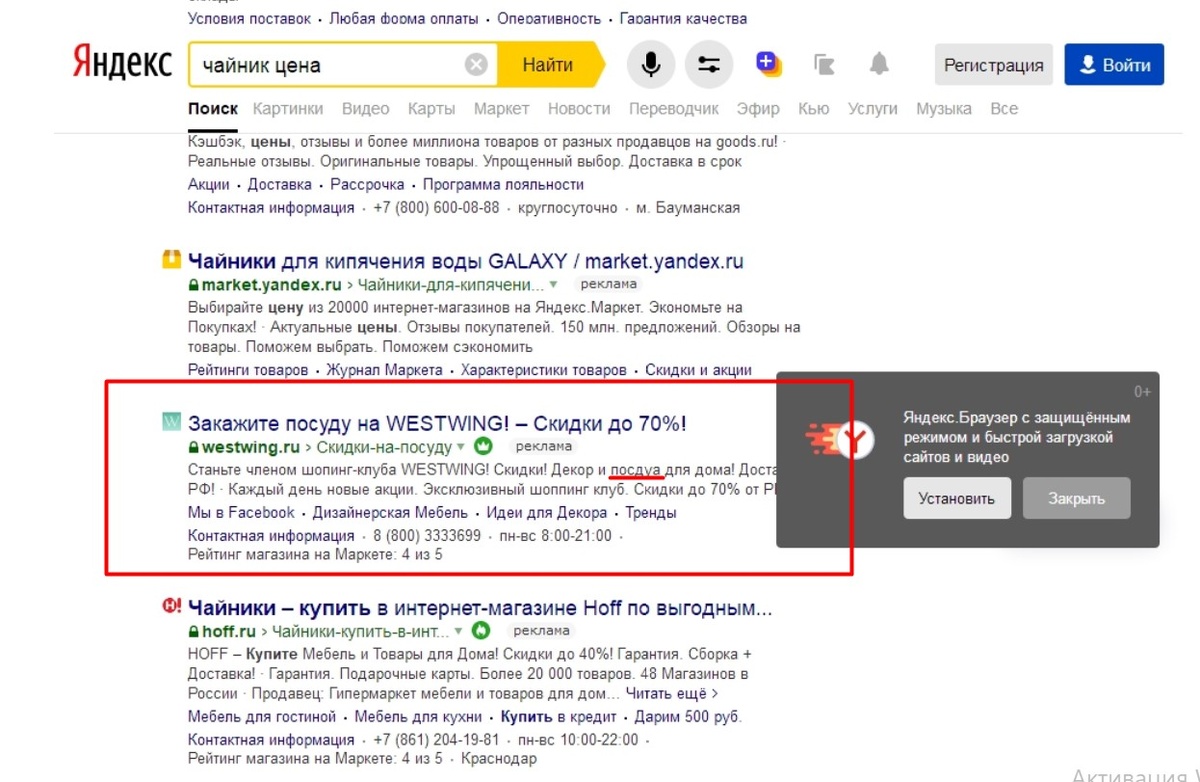Click the Westwing favicon icon

(171, 422)
